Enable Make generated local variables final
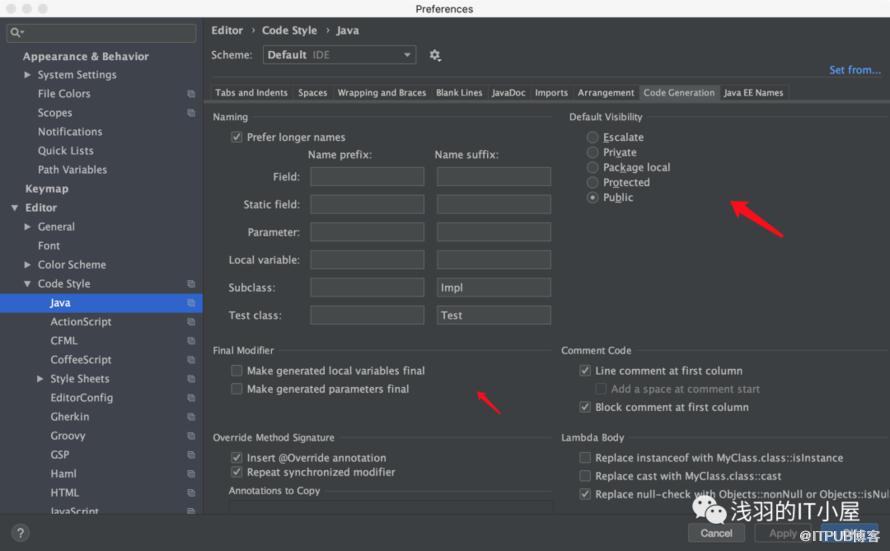This screenshot has height=551, width=890. pos(237,371)
